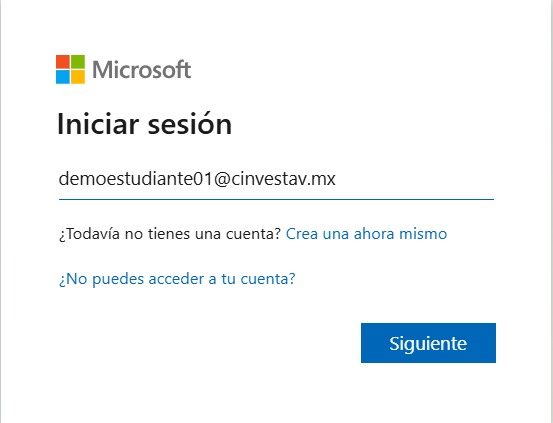553x423 pixels.
Task: Click the word "Iniciar" in the heading
Action: click(98, 124)
